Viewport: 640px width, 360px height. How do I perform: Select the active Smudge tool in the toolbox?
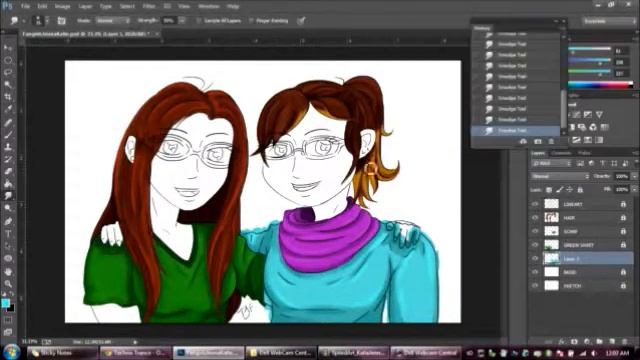[x=8, y=196]
